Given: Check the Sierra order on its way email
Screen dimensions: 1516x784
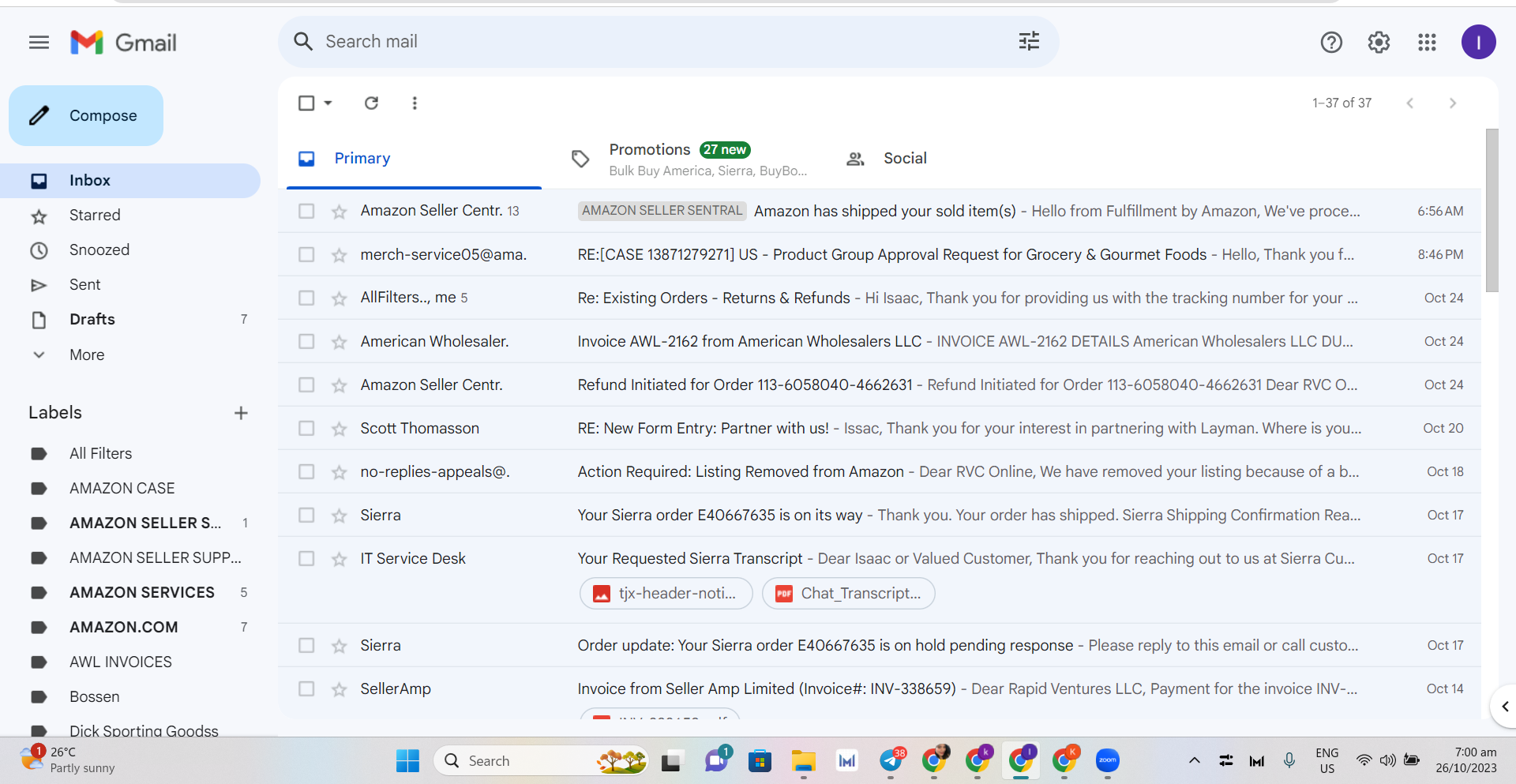Looking at the screenshot, I should [306, 515].
